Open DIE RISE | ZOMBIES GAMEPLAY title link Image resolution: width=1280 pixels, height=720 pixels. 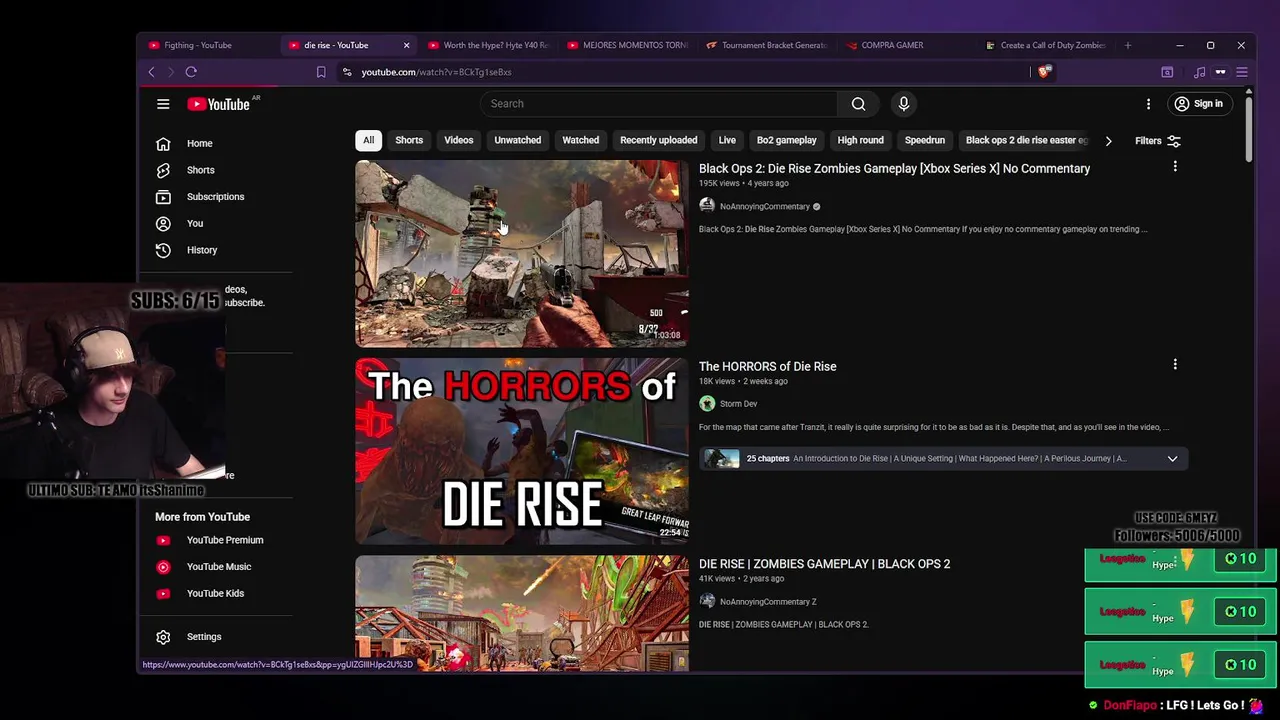pos(824,564)
